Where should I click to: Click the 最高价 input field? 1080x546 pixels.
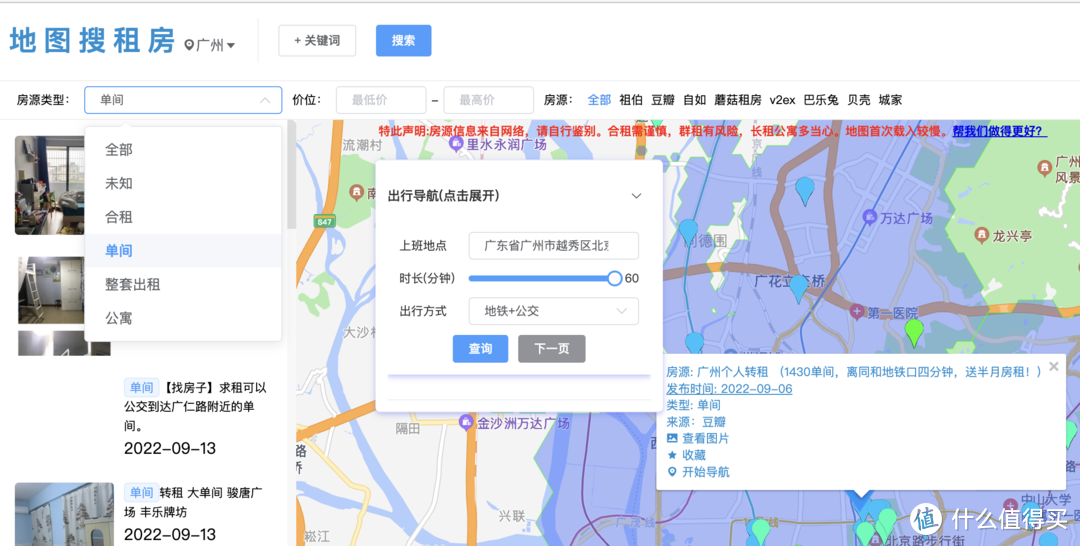coord(488,100)
